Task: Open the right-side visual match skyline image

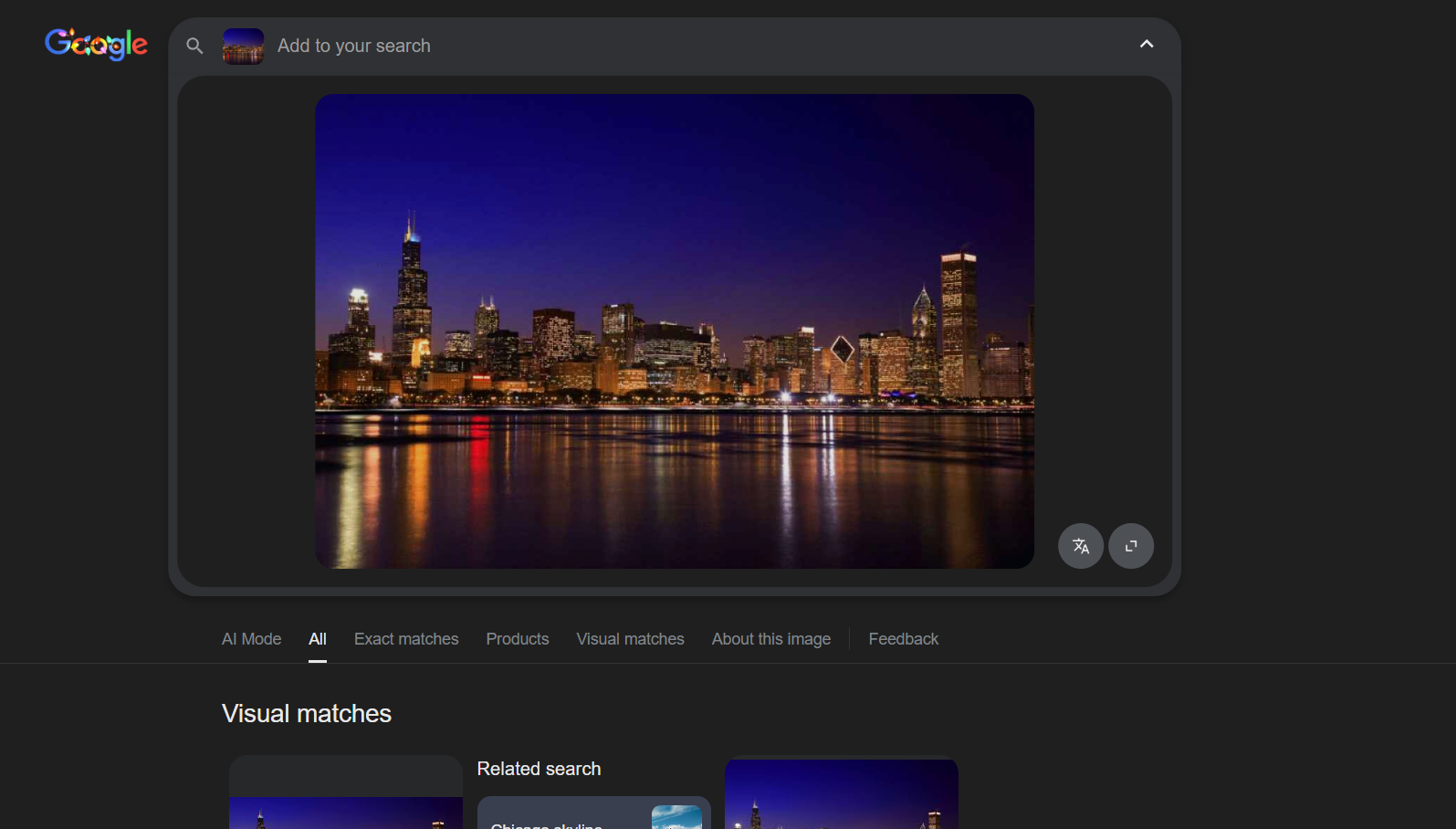Action: click(841, 796)
